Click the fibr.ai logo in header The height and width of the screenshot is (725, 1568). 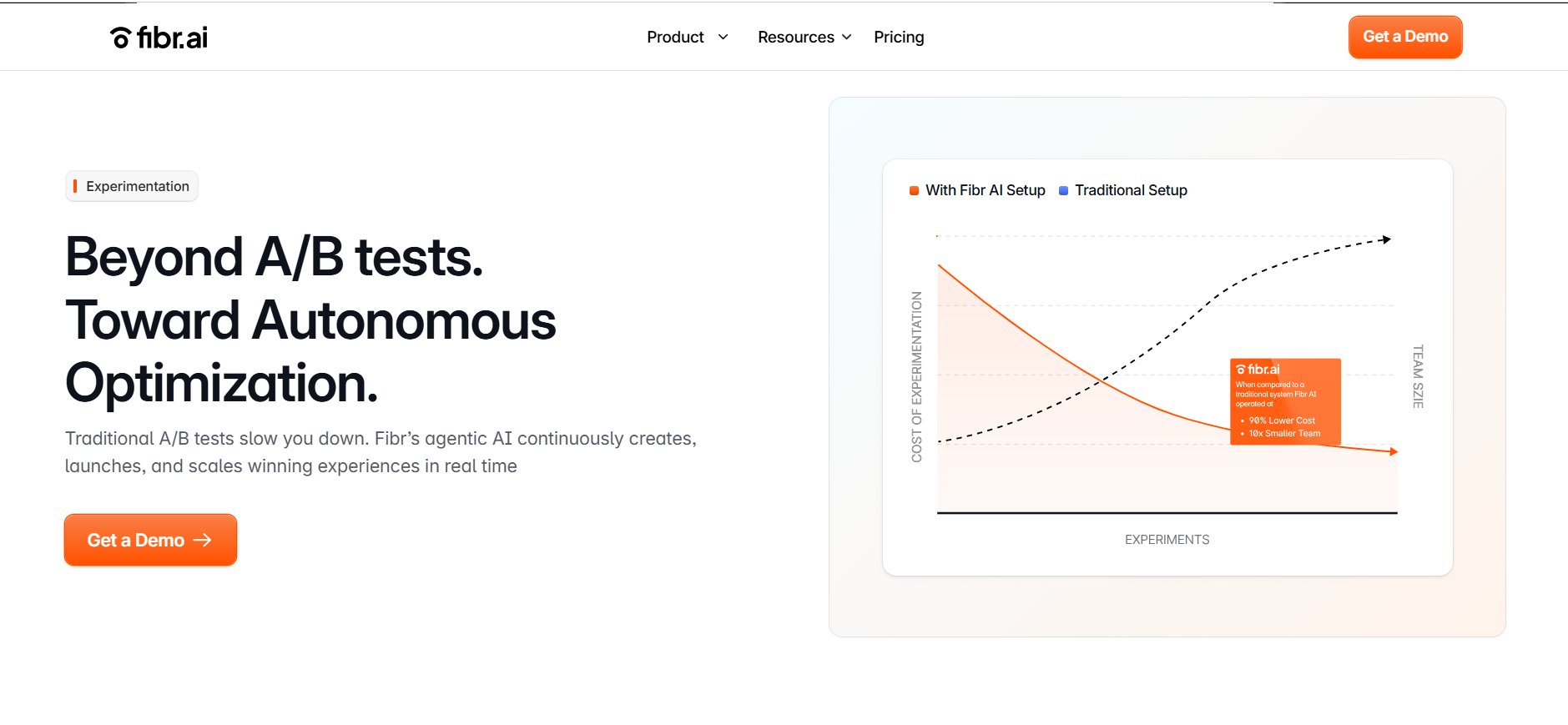point(159,38)
